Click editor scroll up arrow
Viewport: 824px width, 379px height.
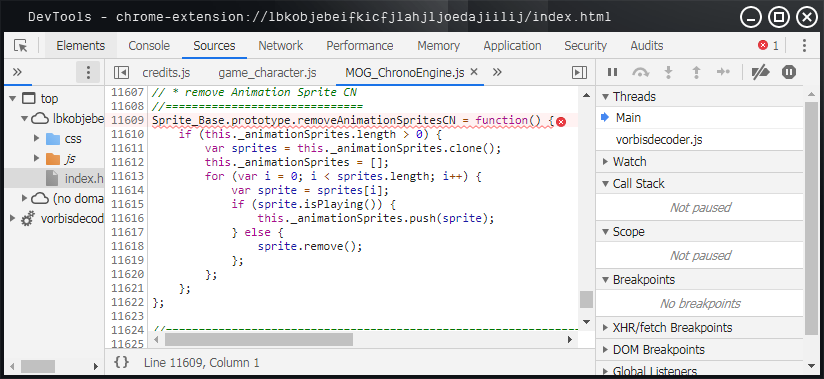tap(586, 95)
